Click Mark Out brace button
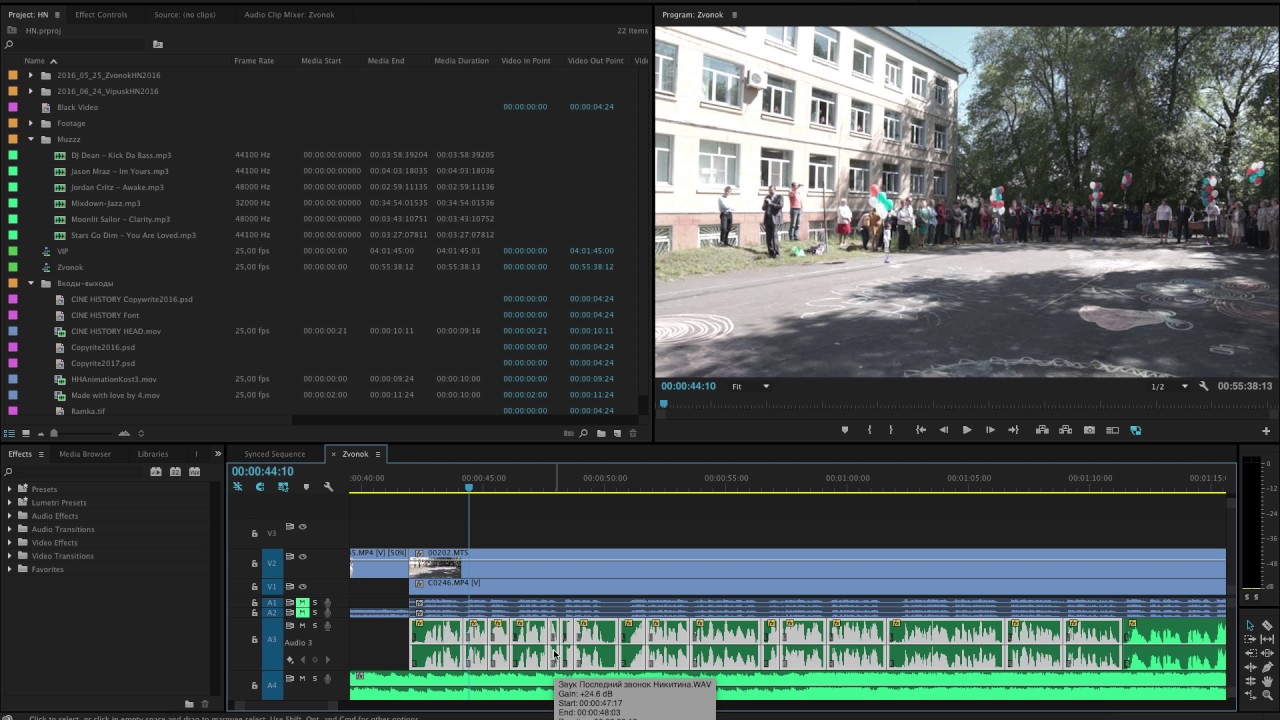The height and width of the screenshot is (720, 1280). [x=891, y=430]
